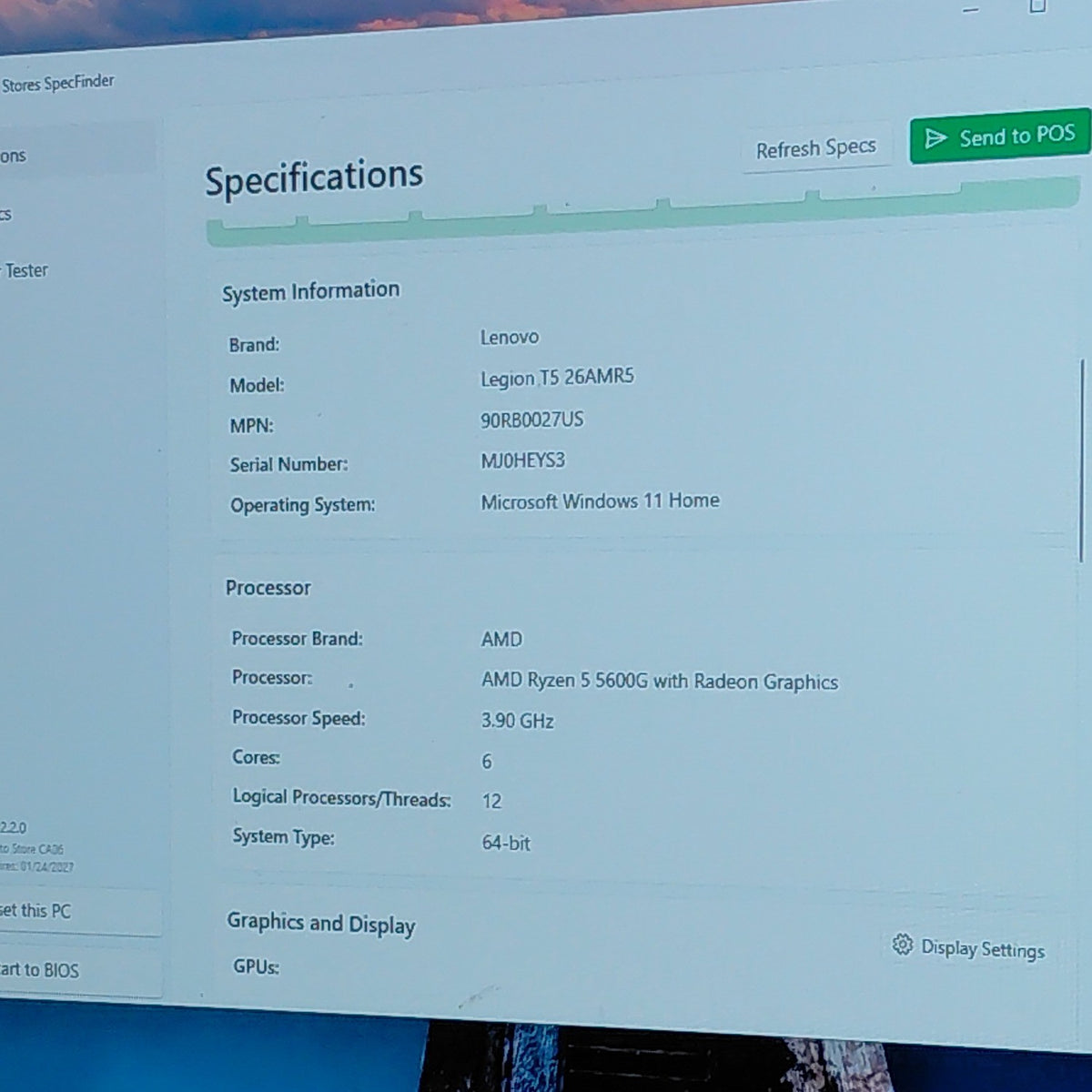Click the MPN value 90RB0027US
Image resolution: width=1092 pixels, height=1092 pixels.
tap(532, 420)
